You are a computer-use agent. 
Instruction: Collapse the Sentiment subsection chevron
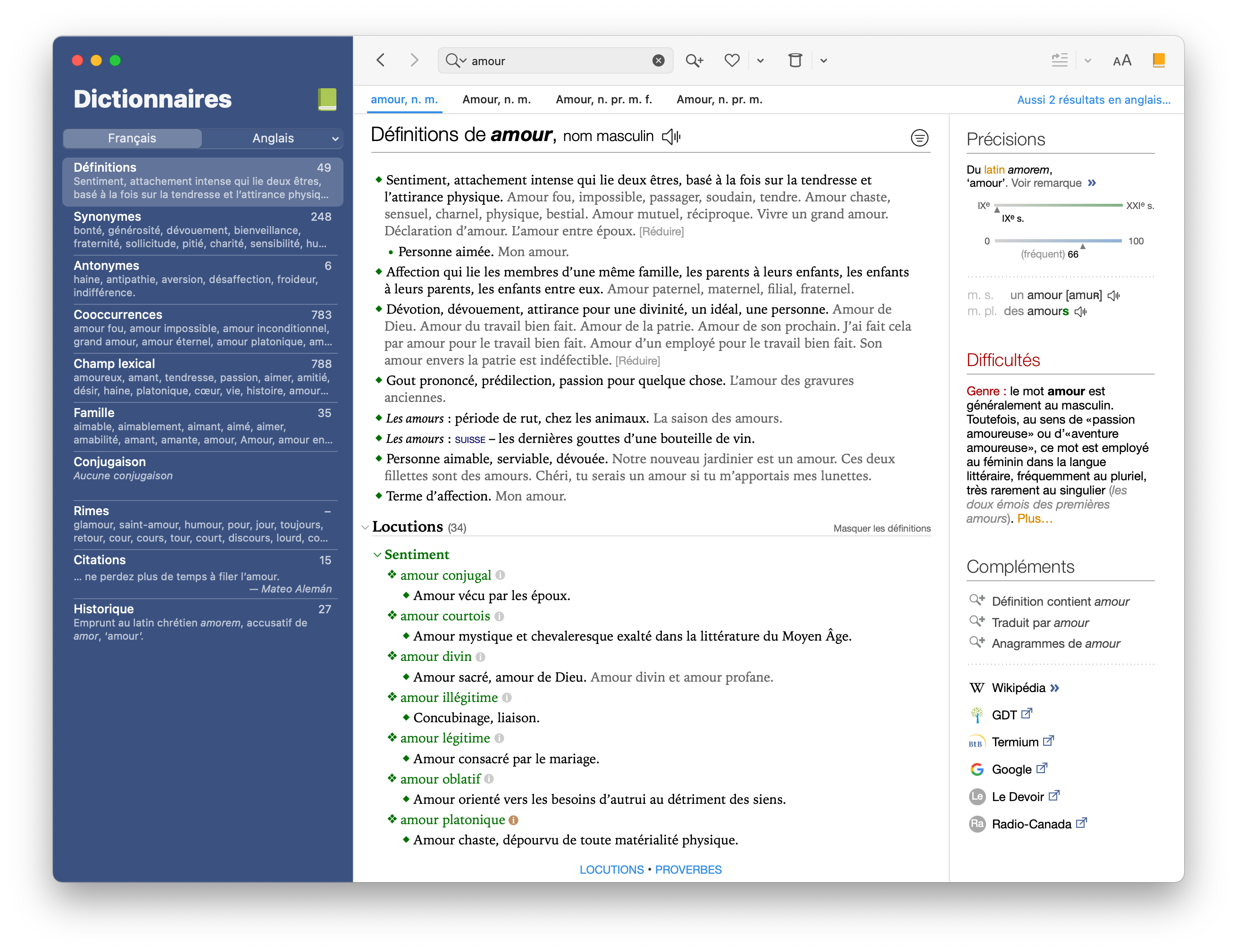(x=377, y=555)
